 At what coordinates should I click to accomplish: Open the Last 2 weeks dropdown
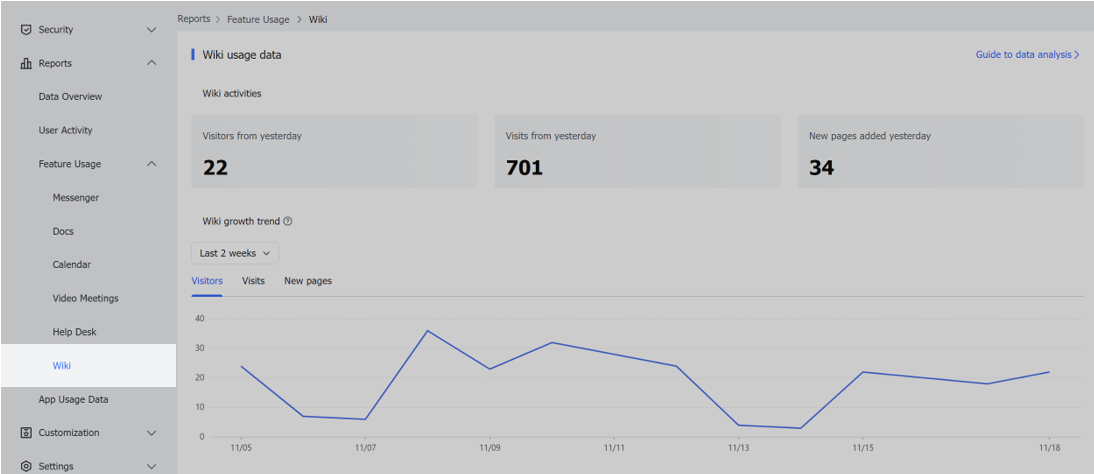click(x=235, y=254)
